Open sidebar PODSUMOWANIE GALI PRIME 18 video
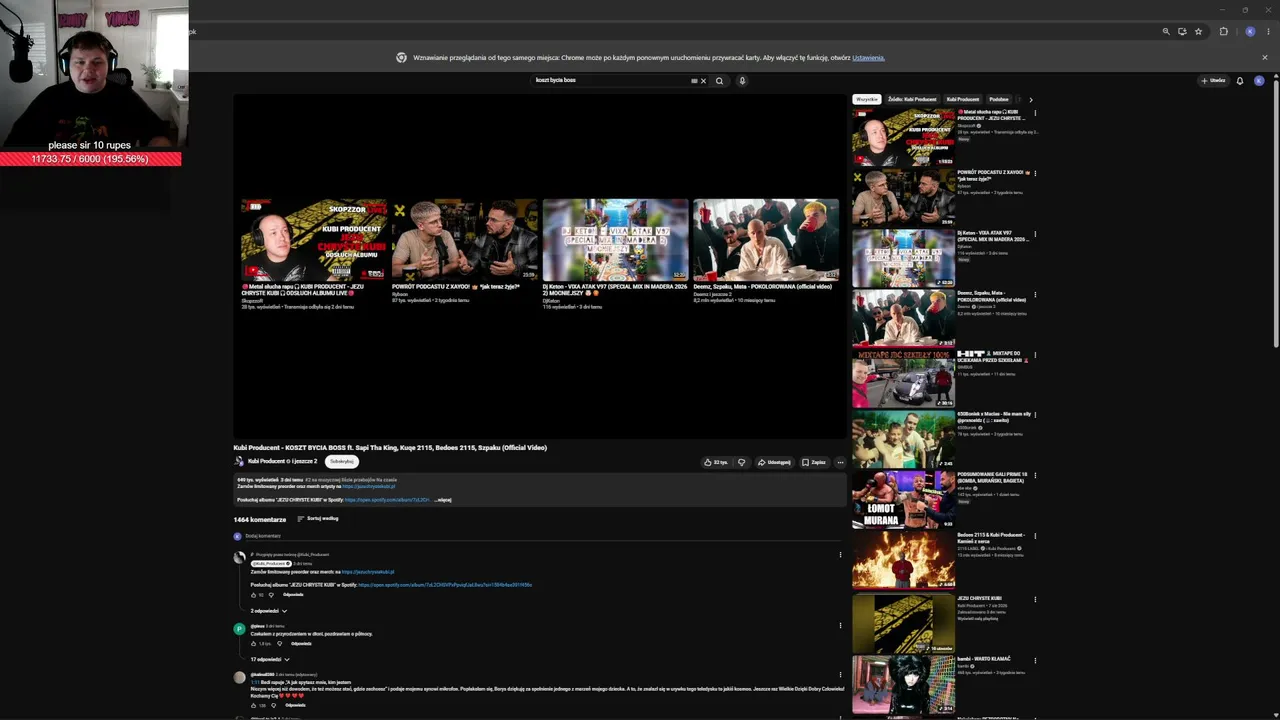Image resolution: width=1280 pixels, height=720 pixels. 903,501
